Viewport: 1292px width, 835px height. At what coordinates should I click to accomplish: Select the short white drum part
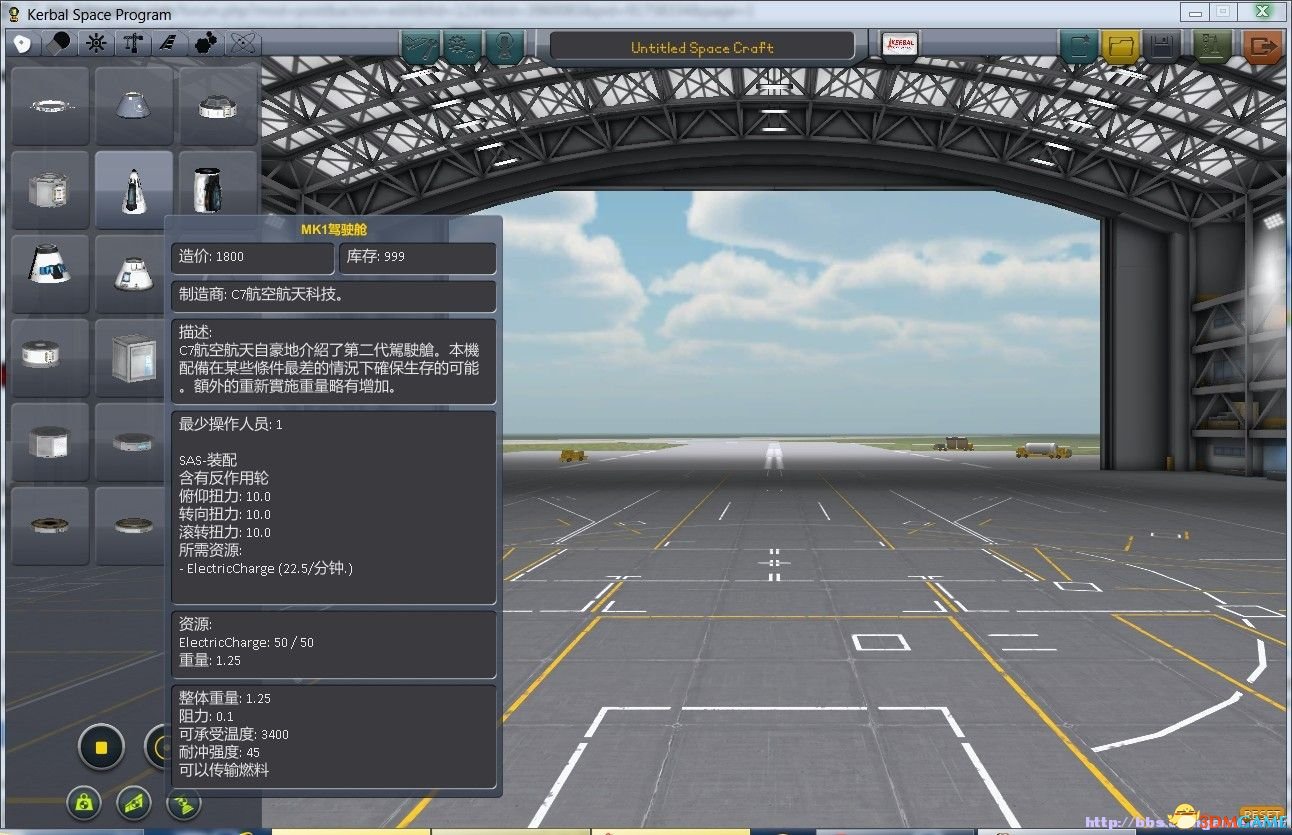coord(50,358)
